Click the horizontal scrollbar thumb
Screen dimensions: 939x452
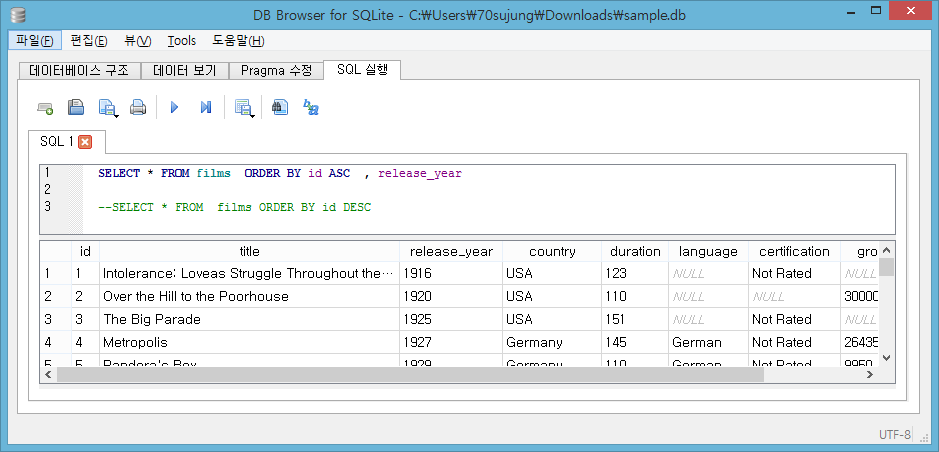click(411, 375)
